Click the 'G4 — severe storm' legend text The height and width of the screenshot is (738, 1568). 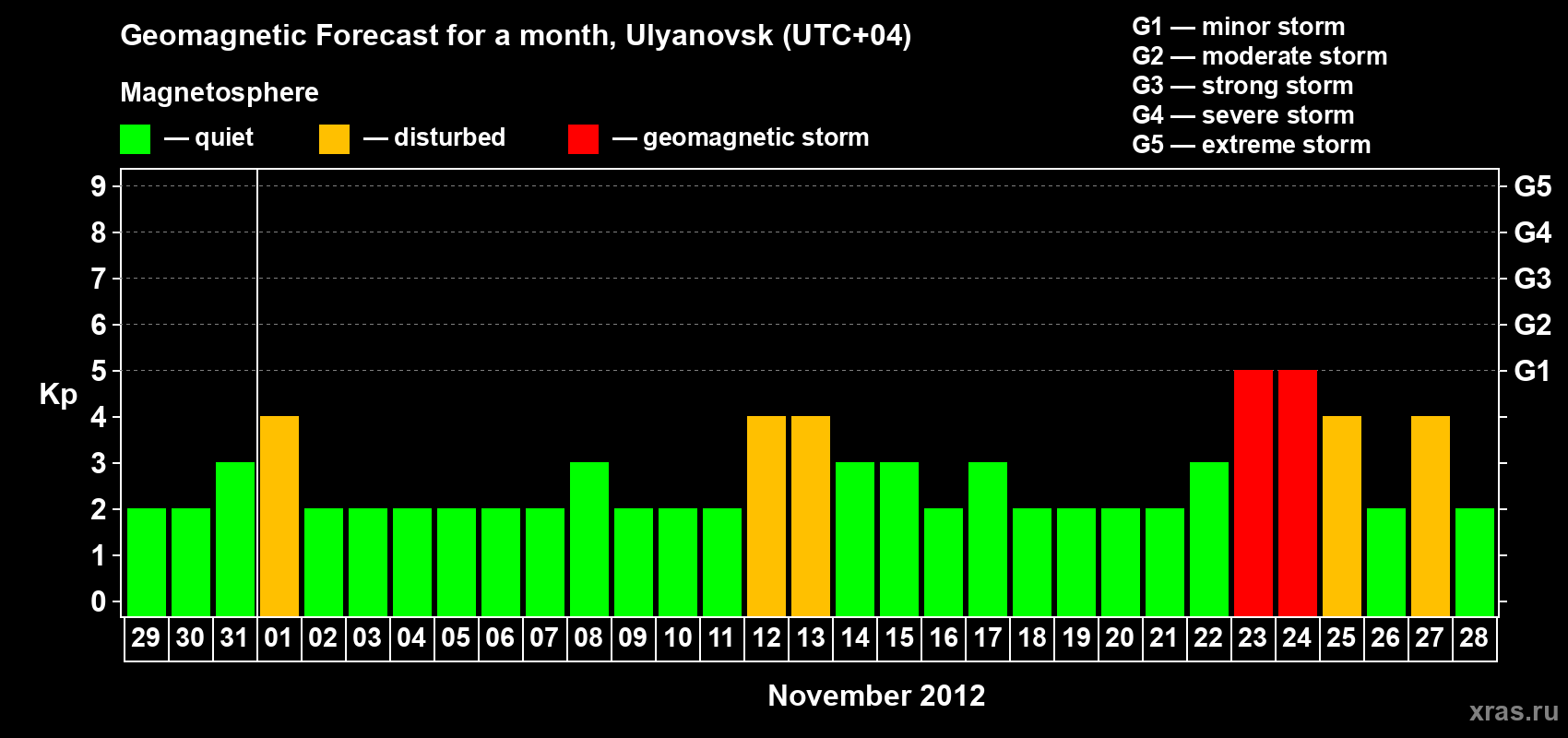tap(1242, 115)
